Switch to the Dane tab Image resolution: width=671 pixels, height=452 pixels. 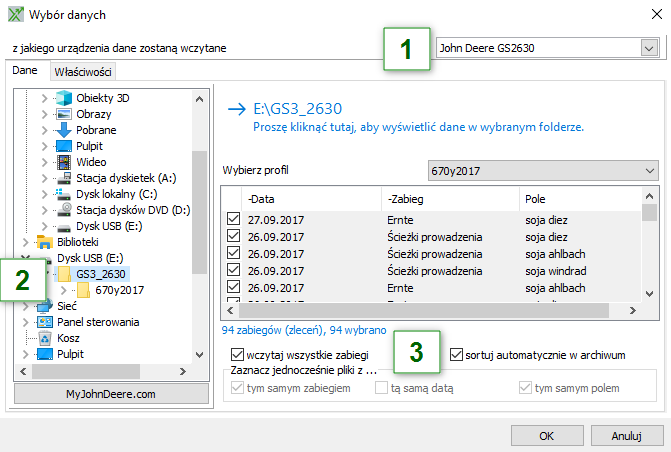[x=25, y=71]
